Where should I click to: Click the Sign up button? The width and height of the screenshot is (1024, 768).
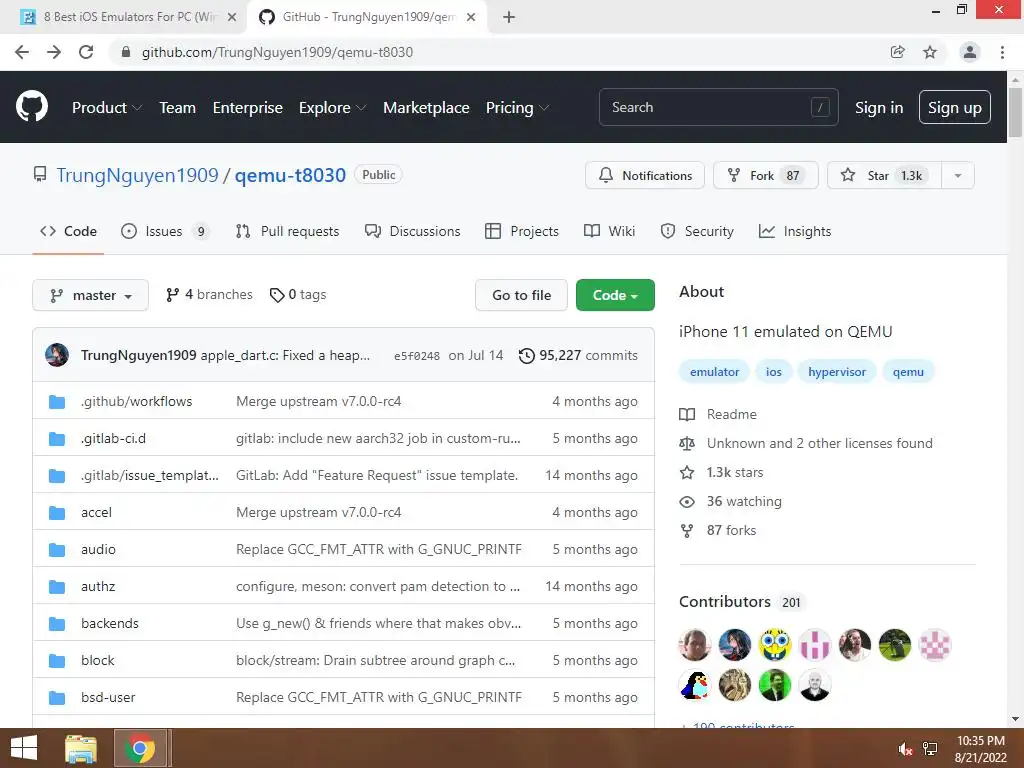click(954, 107)
